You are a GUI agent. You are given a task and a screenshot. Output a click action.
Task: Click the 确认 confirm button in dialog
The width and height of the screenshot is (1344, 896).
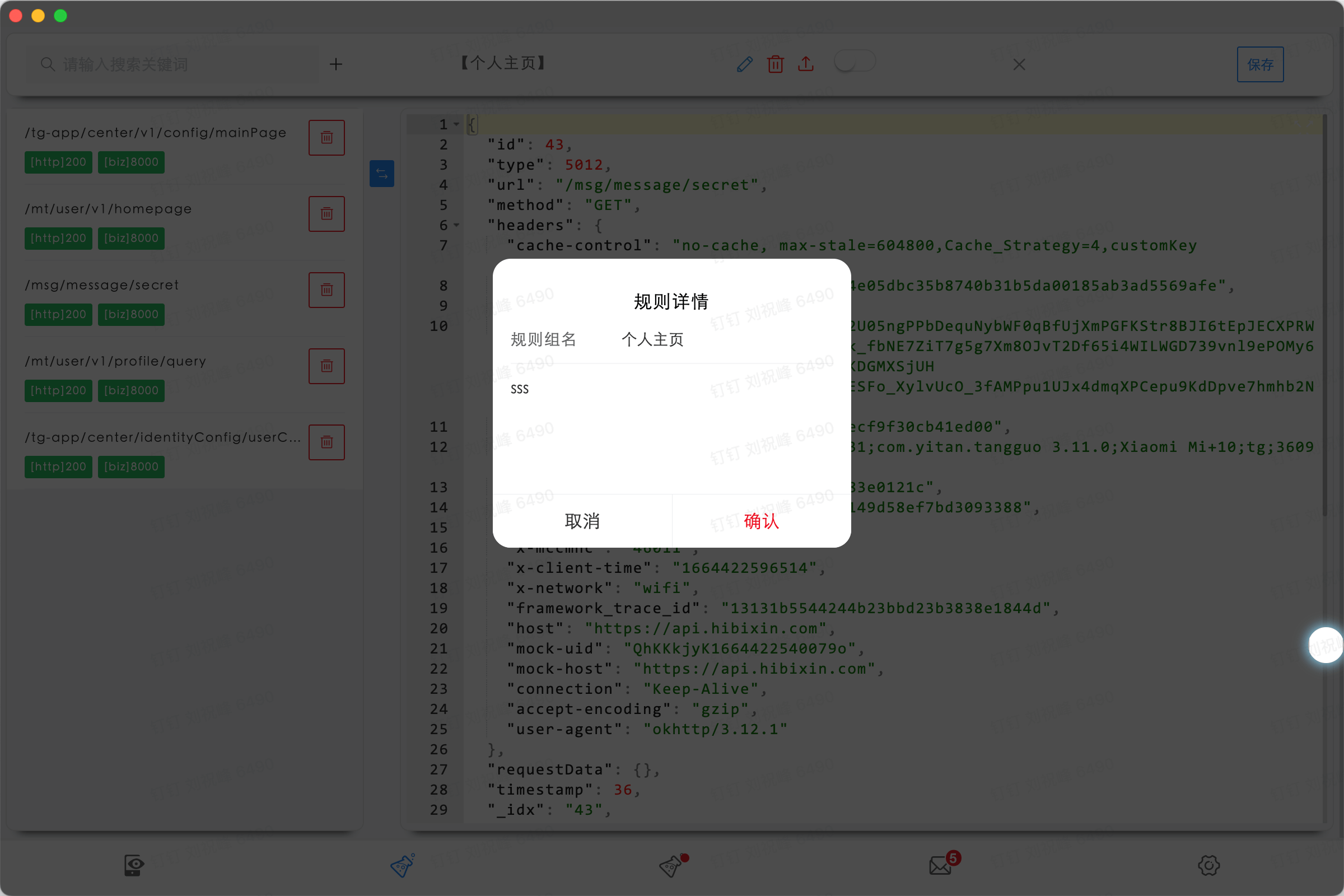[761, 521]
